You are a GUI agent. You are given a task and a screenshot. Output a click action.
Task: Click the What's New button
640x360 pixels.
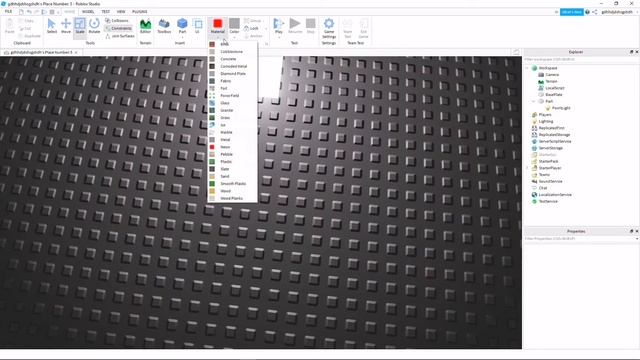tap(571, 12)
